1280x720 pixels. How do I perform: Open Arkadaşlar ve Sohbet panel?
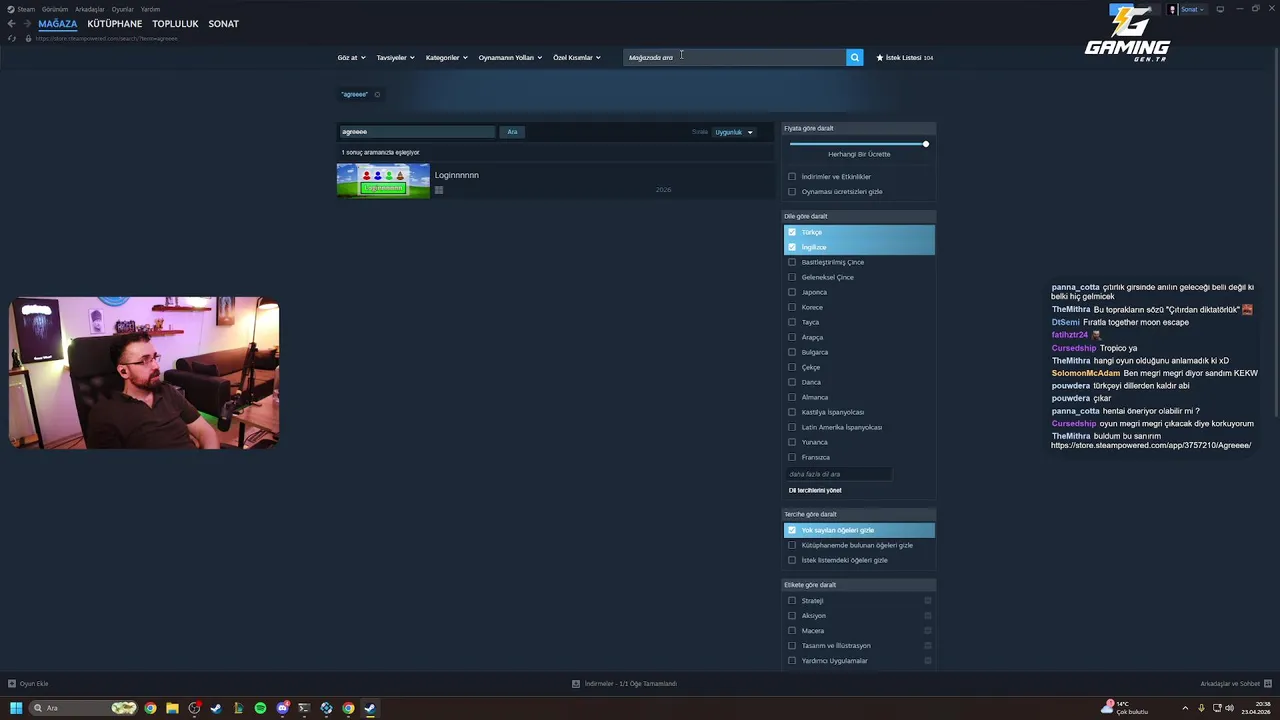tap(1235, 684)
